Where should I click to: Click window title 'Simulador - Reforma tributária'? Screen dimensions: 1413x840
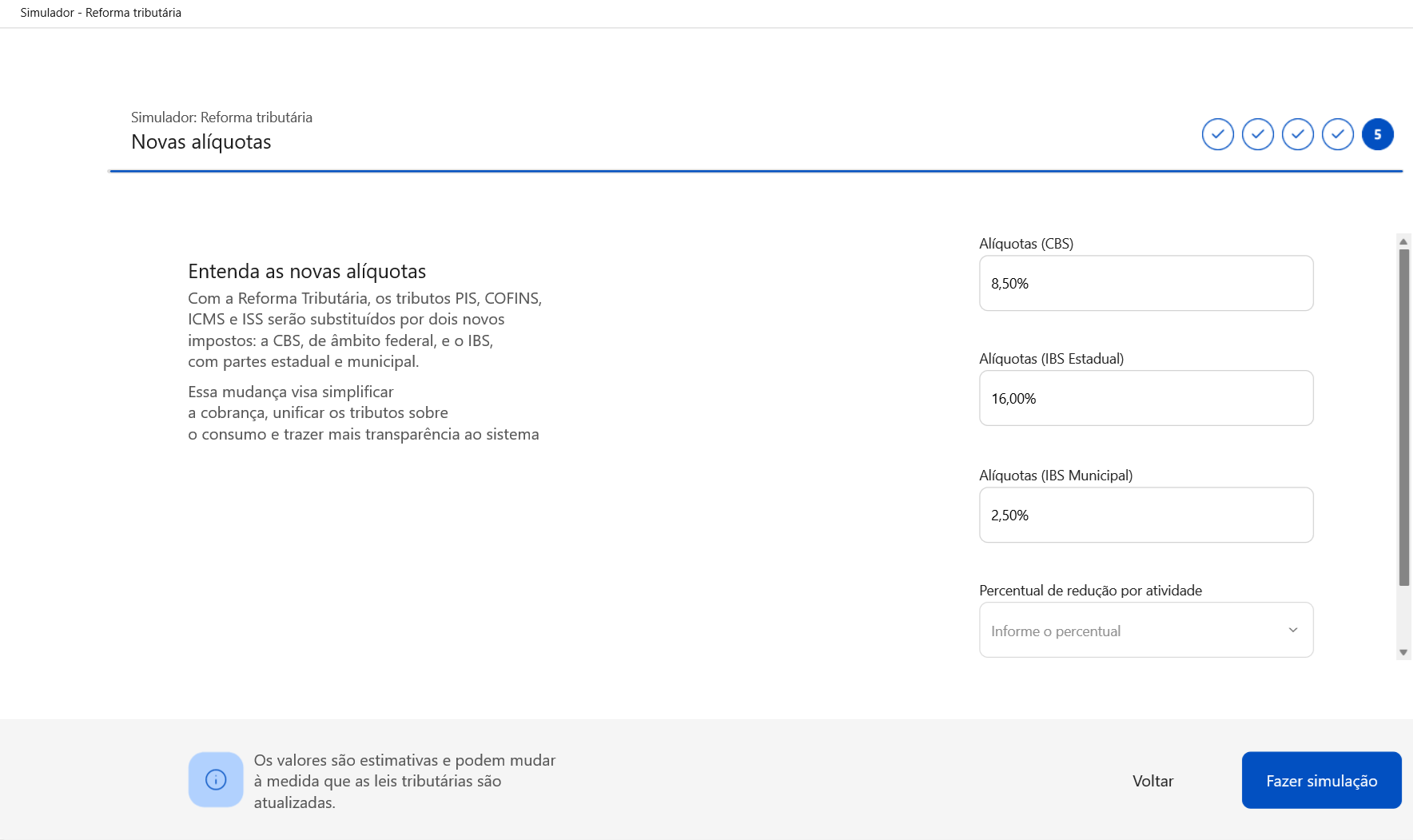(101, 13)
